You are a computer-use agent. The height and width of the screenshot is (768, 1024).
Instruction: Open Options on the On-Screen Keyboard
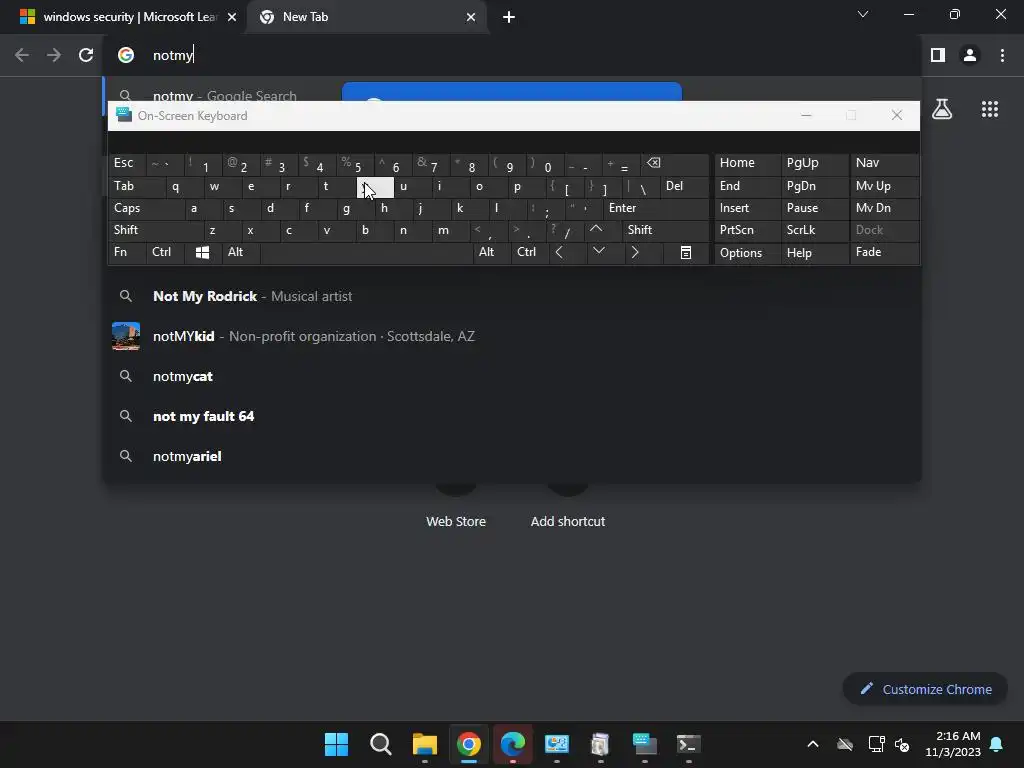[748, 253]
